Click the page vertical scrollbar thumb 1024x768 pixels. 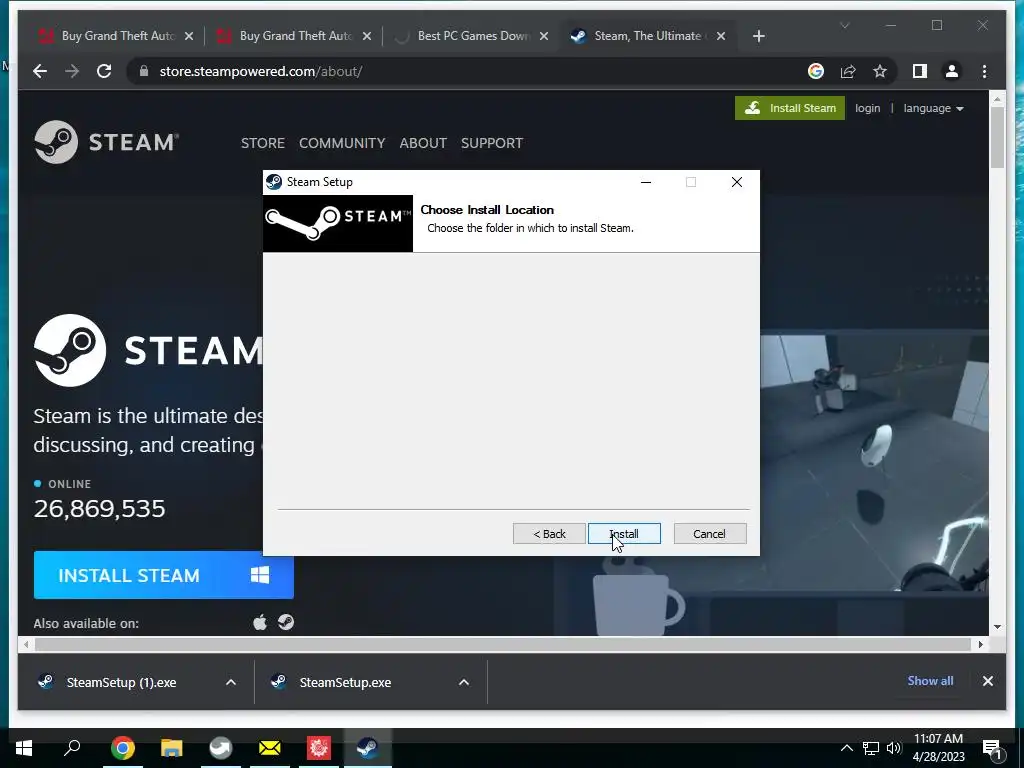tap(997, 137)
